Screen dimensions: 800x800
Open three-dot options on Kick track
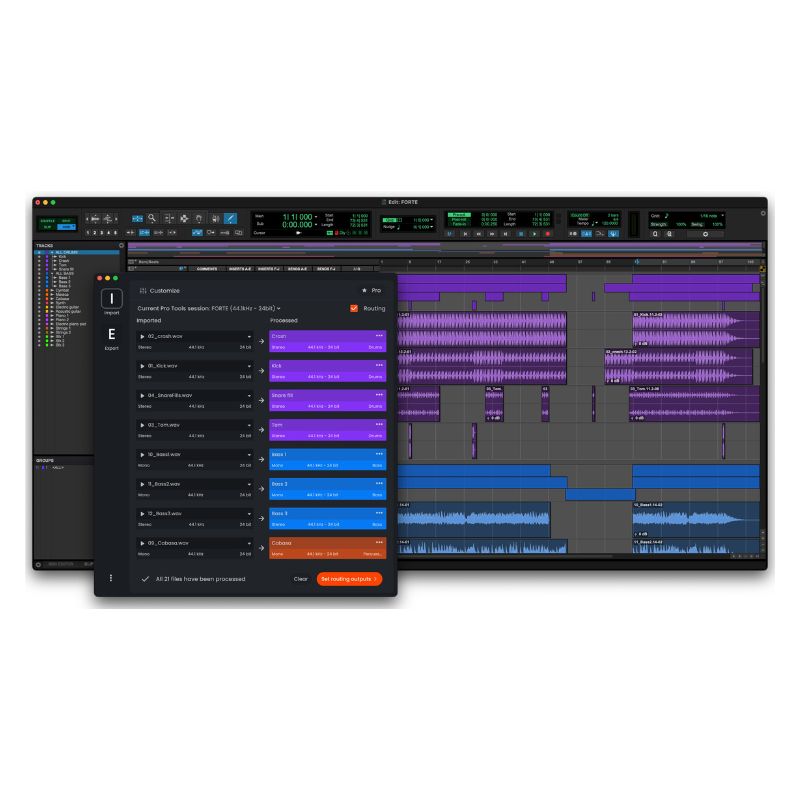tap(379, 366)
